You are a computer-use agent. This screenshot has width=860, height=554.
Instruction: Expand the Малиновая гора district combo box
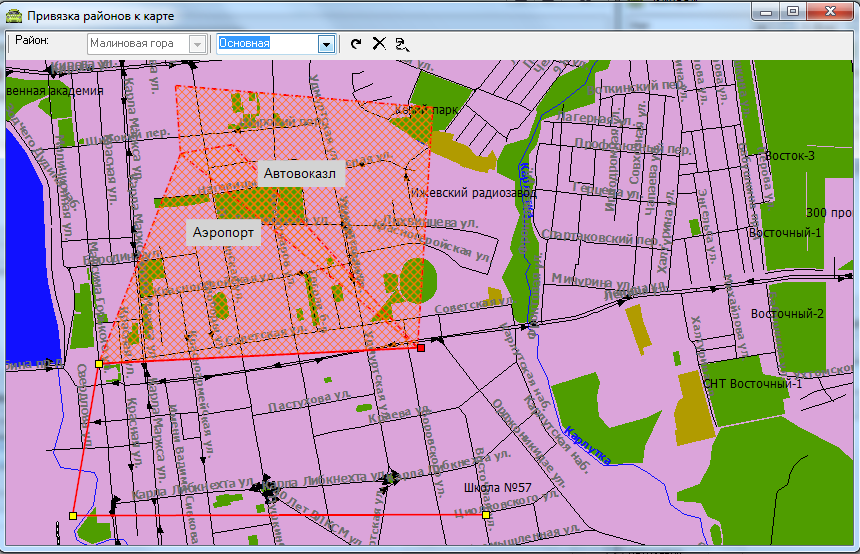198,44
